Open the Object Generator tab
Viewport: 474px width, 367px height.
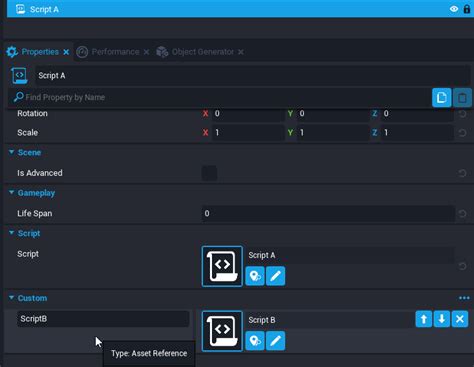[x=203, y=52]
